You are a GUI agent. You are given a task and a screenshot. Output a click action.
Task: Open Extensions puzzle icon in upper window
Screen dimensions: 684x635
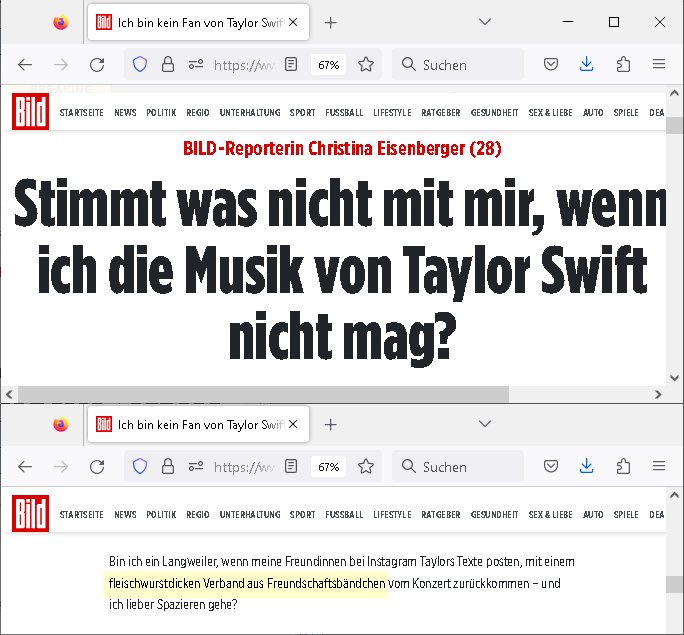coord(623,65)
